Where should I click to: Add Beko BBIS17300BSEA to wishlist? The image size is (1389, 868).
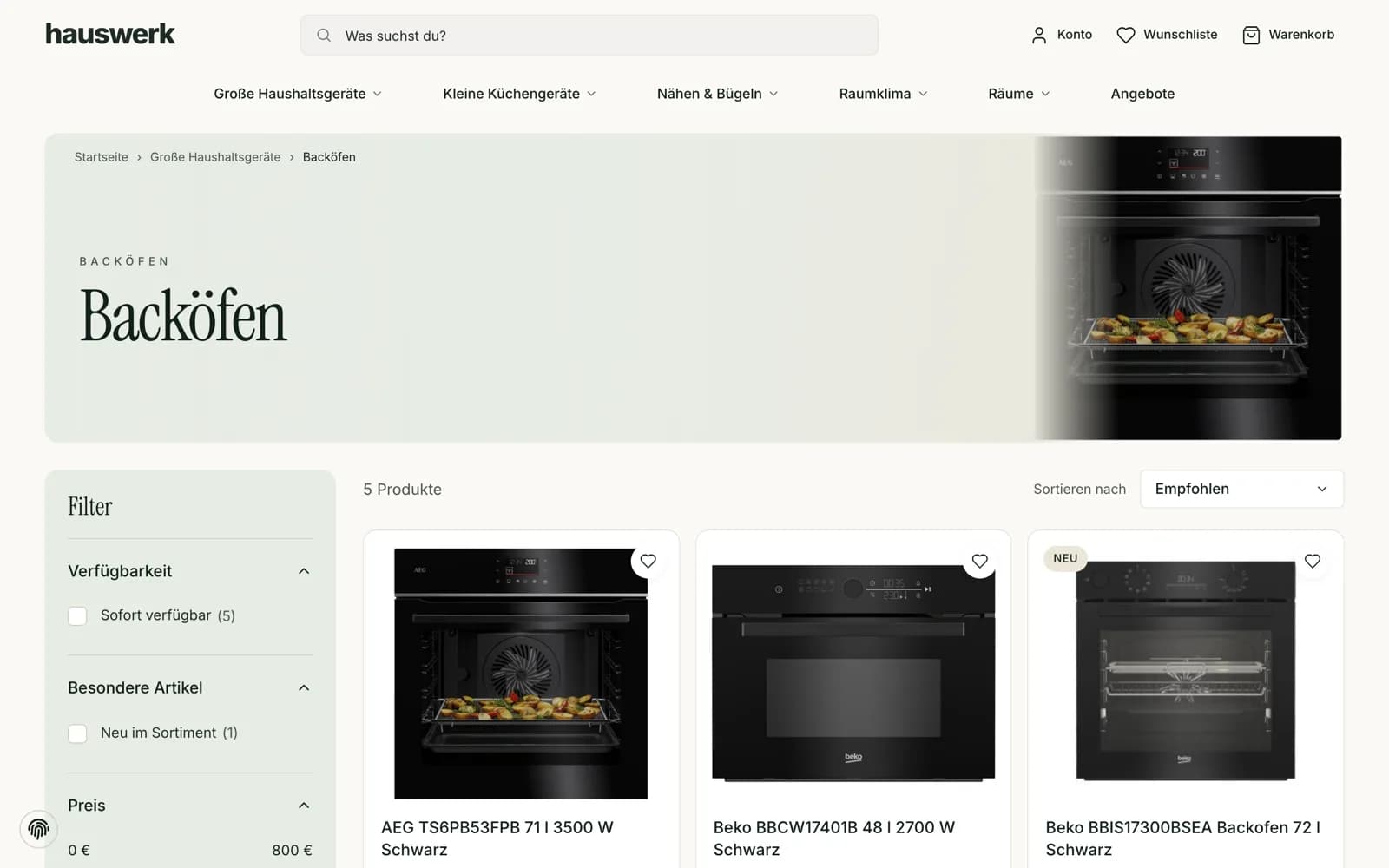click(x=1313, y=561)
